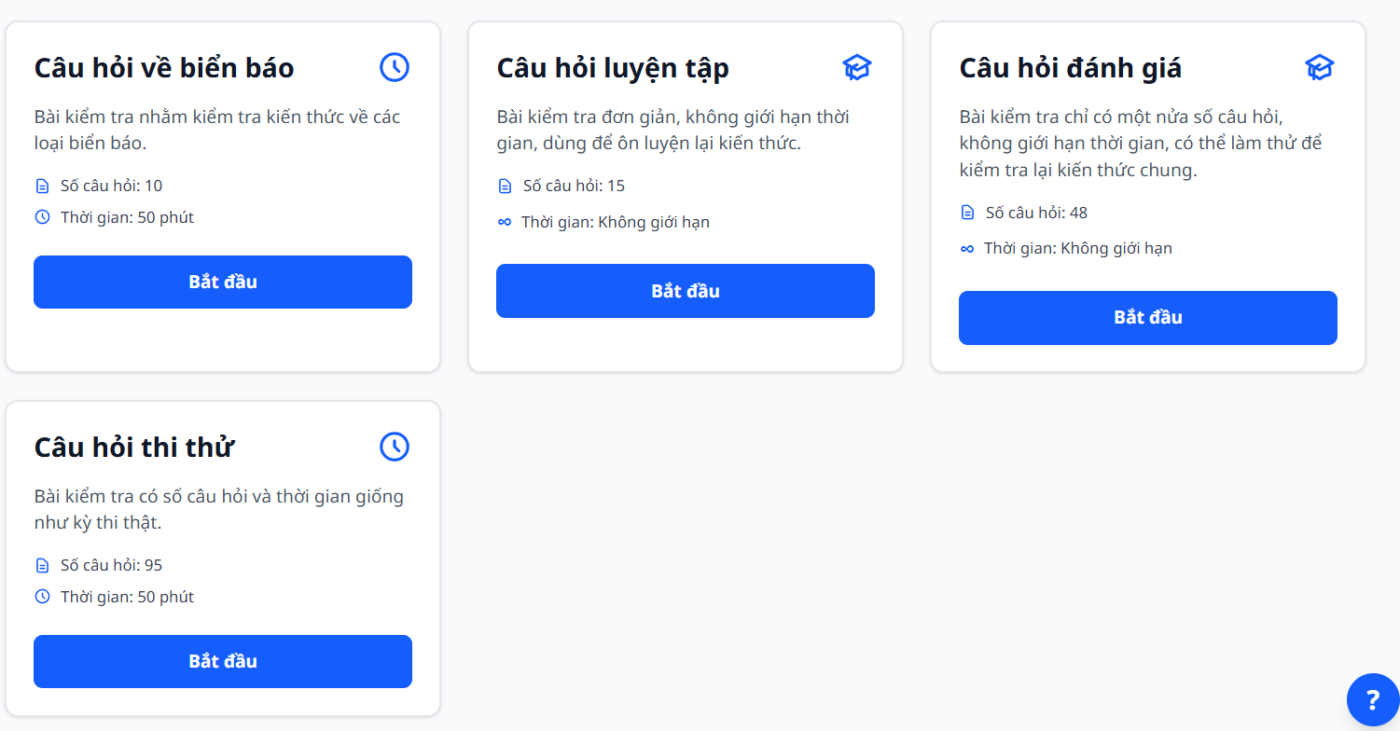The height and width of the screenshot is (731, 1400).
Task: Click the clock icon on the thi thử card
Action: coord(395,446)
